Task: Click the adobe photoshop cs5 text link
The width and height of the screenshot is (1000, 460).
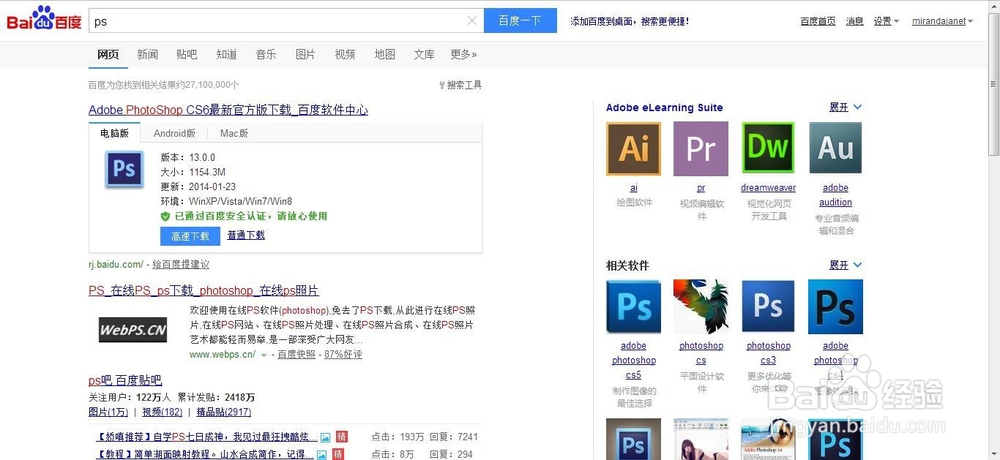Action: coord(633,360)
